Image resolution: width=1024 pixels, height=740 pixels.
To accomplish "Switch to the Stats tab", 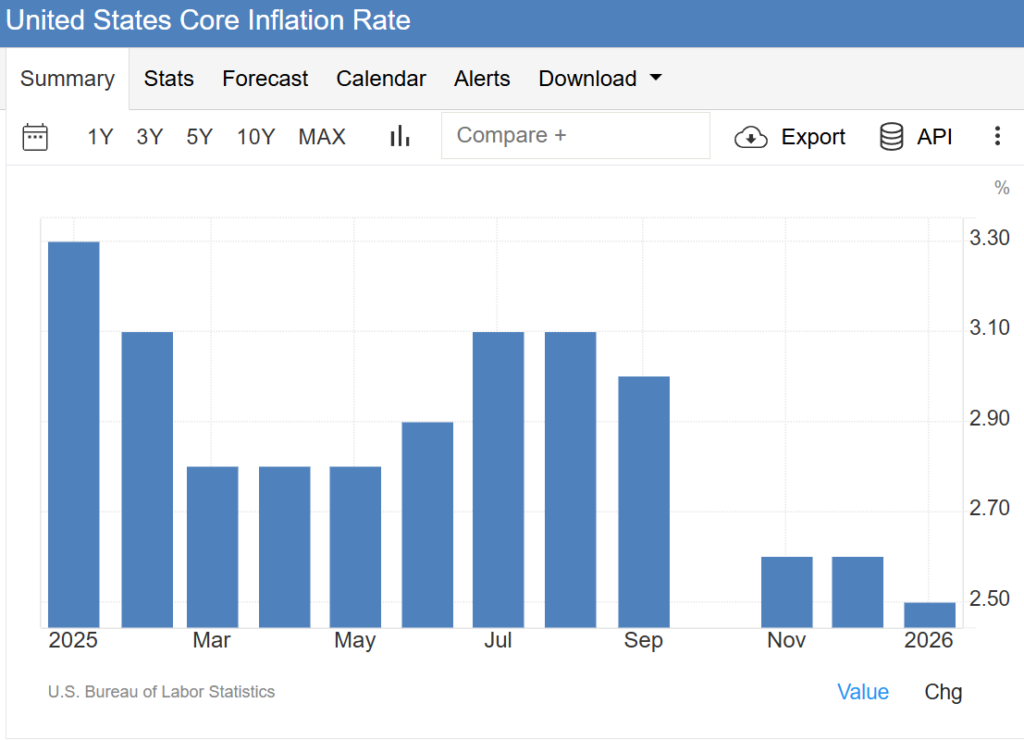I will [x=169, y=79].
